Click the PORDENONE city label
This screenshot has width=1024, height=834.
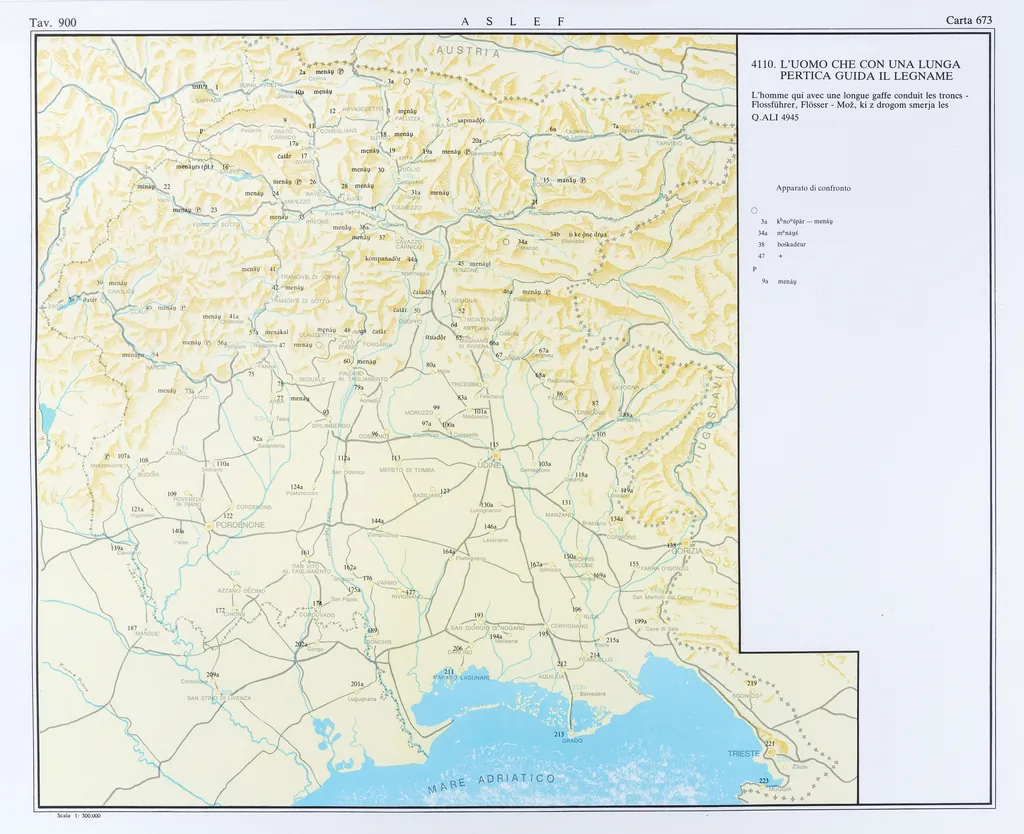click(x=237, y=524)
